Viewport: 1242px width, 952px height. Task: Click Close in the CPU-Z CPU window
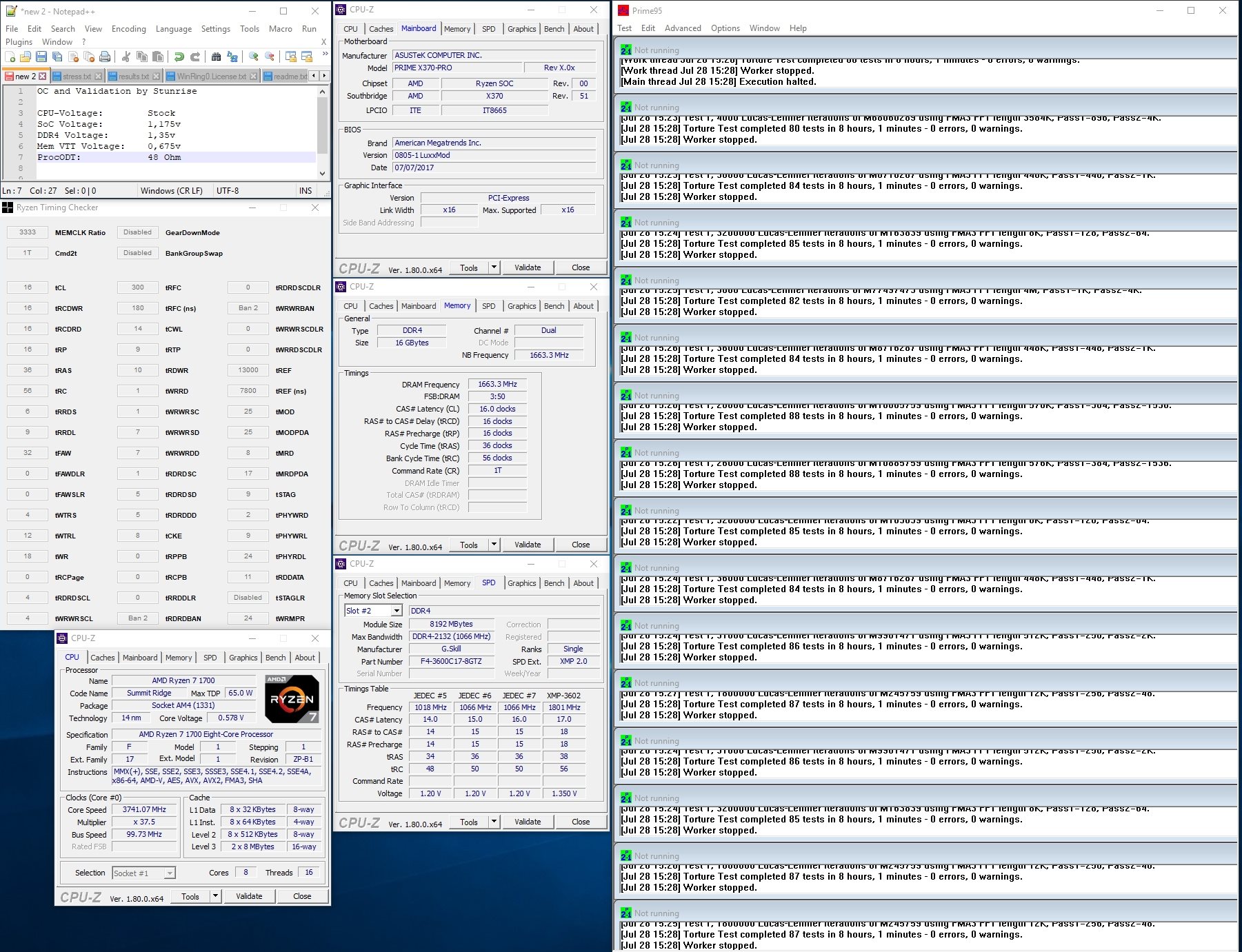(302, 896)
